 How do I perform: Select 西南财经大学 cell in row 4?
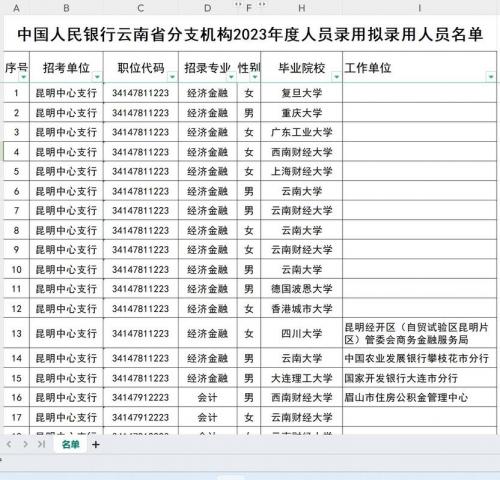pos(302,152)
